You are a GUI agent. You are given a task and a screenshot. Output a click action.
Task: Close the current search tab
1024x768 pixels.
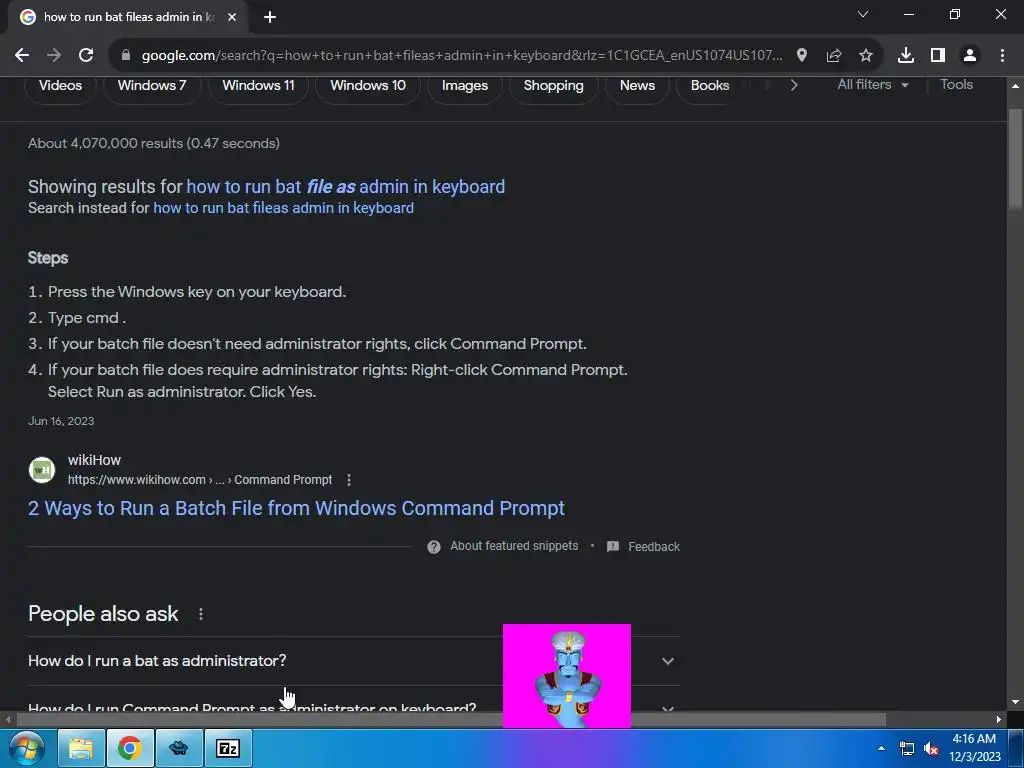(232, 17)
